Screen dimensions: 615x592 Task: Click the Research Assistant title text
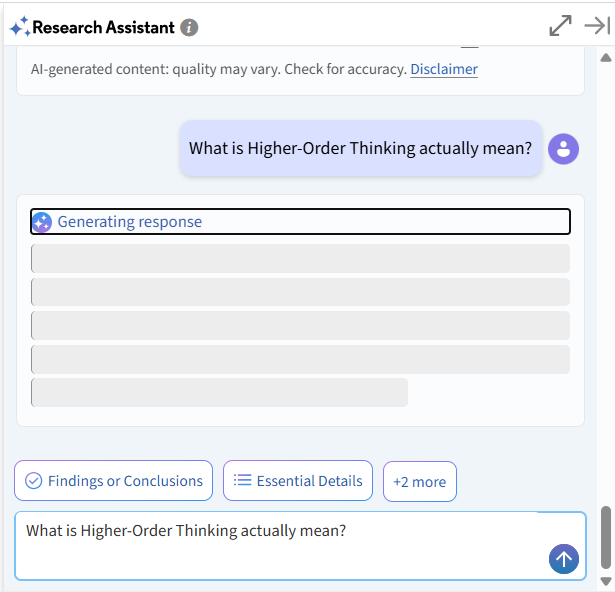104,27
